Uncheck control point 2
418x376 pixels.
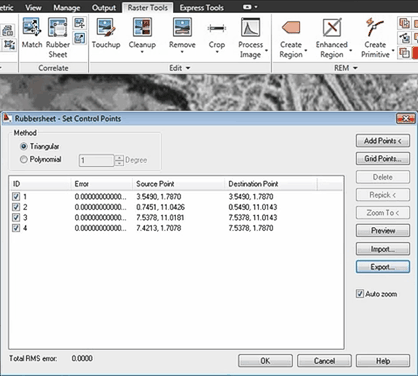pyautogui.click(x=16, y=207)
